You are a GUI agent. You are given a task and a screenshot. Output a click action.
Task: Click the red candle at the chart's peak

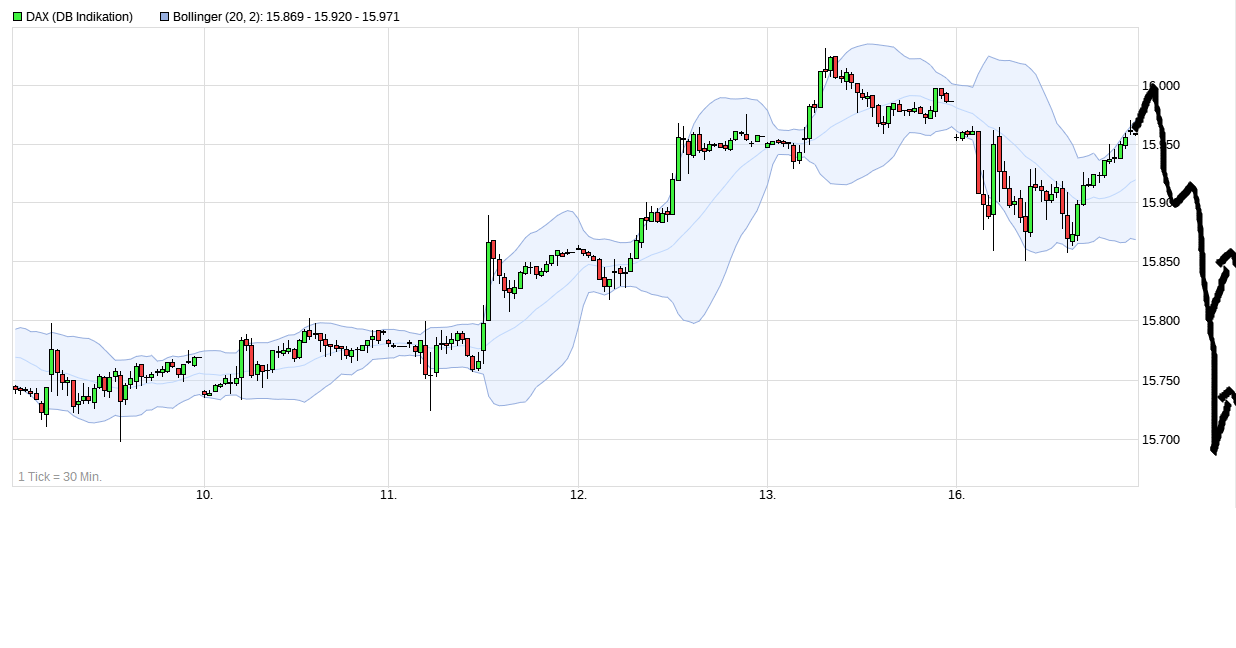click(833, 65)
